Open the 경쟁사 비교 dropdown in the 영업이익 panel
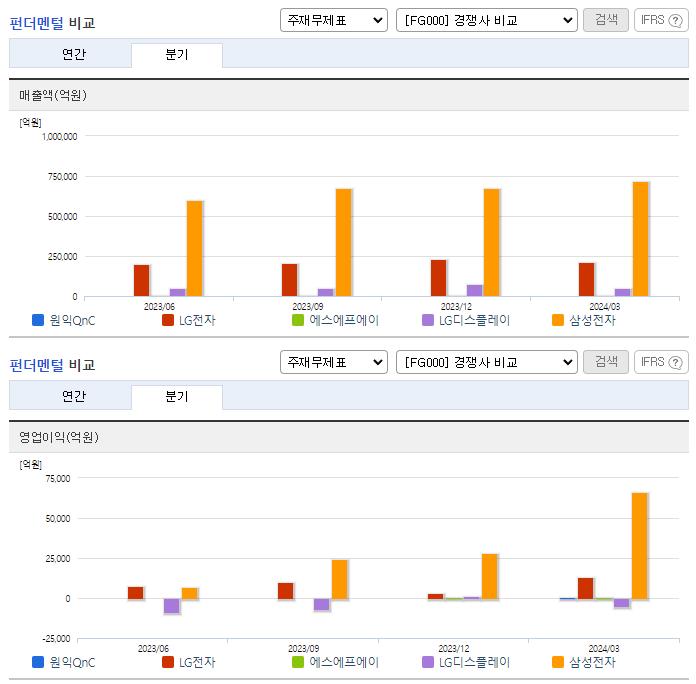Viewport: 696px width, 684px height. (x=486, y=362)
